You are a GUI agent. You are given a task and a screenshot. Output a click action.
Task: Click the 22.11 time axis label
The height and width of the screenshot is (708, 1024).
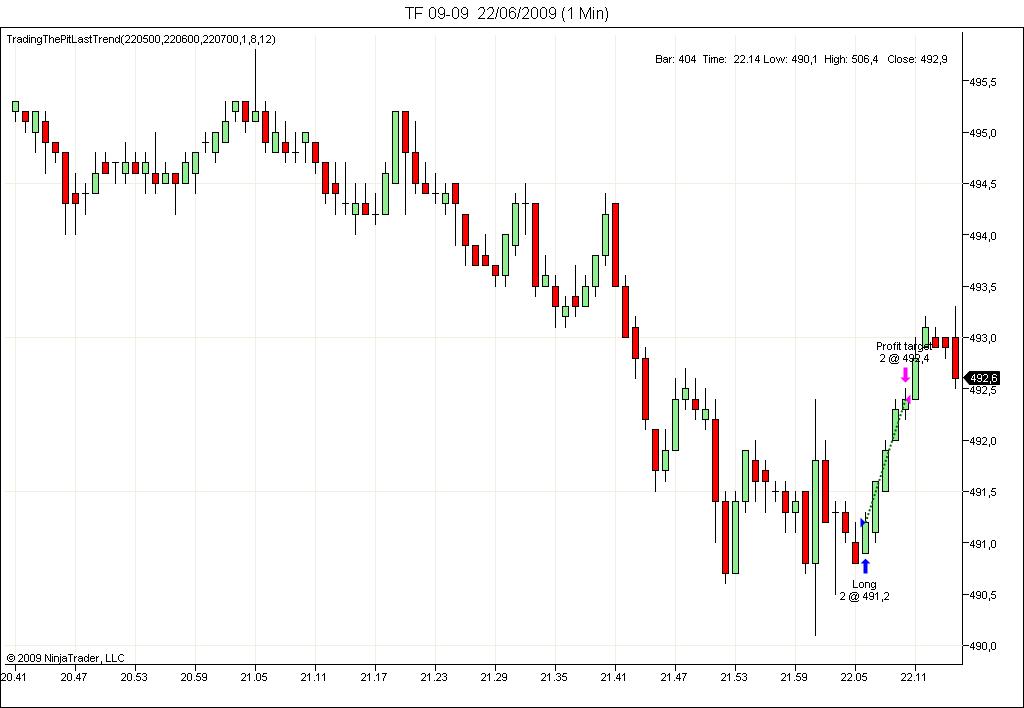coord(915,677)
